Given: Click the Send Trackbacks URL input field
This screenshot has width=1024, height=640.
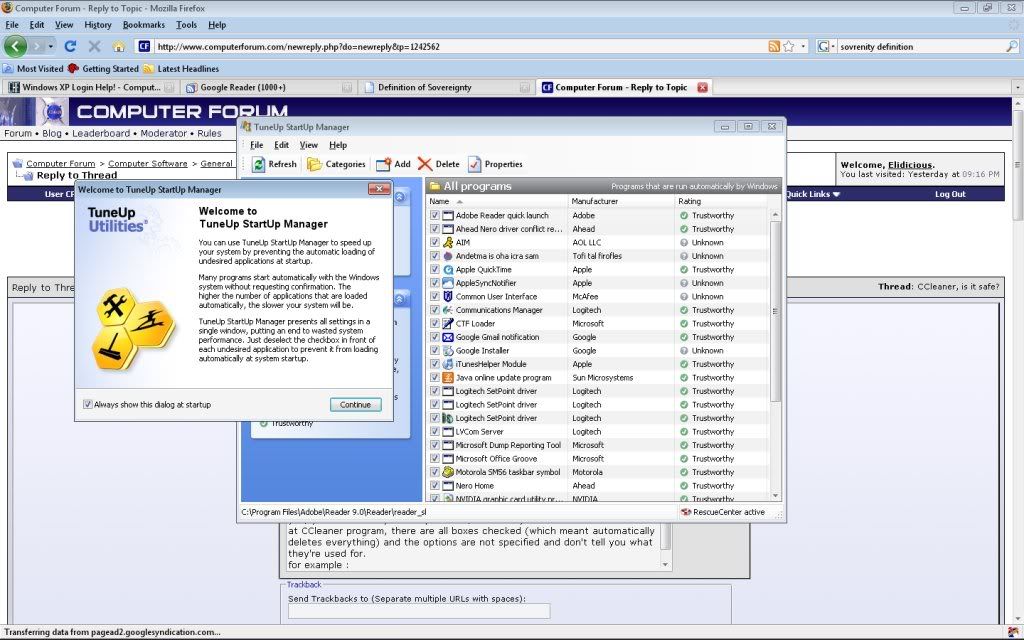Looking at the screenshot, I should 419,611.
